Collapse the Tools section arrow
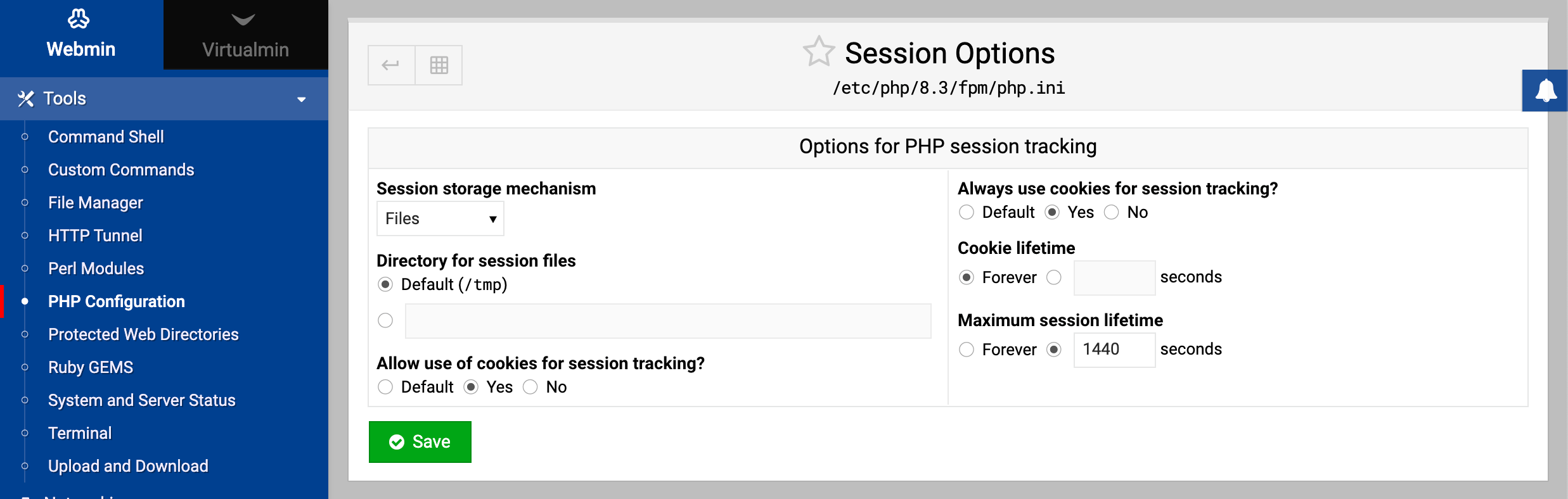 [x=302, y=99]
